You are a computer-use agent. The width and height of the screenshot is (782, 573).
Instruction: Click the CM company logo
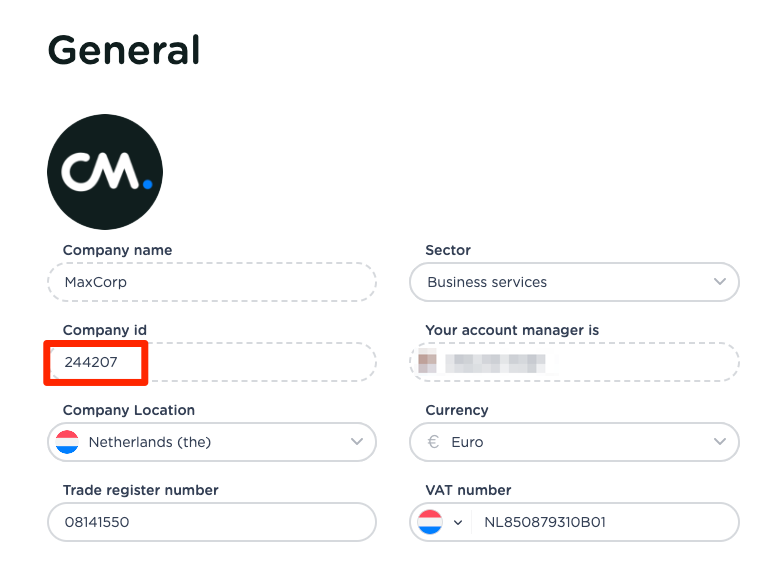point(105,172)
